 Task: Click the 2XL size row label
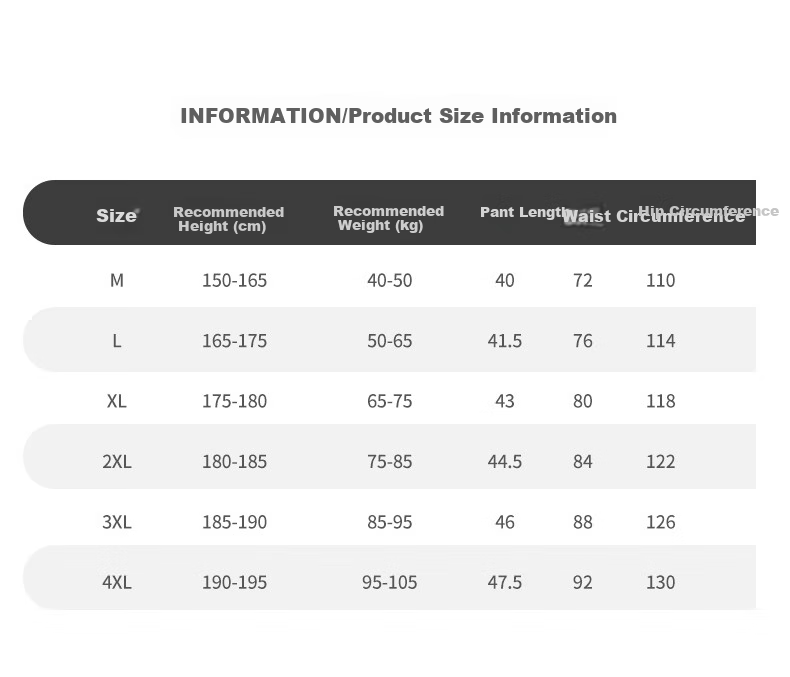click(117, 462)
